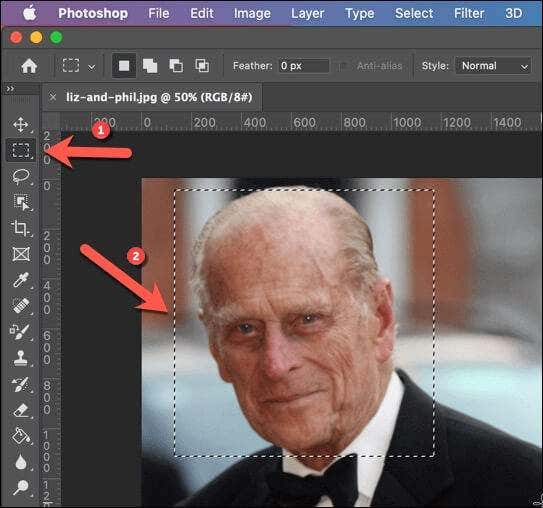The image size is (543, 508).
Task: Select the Clone Stamp tool
Action: tap(21, 358)
